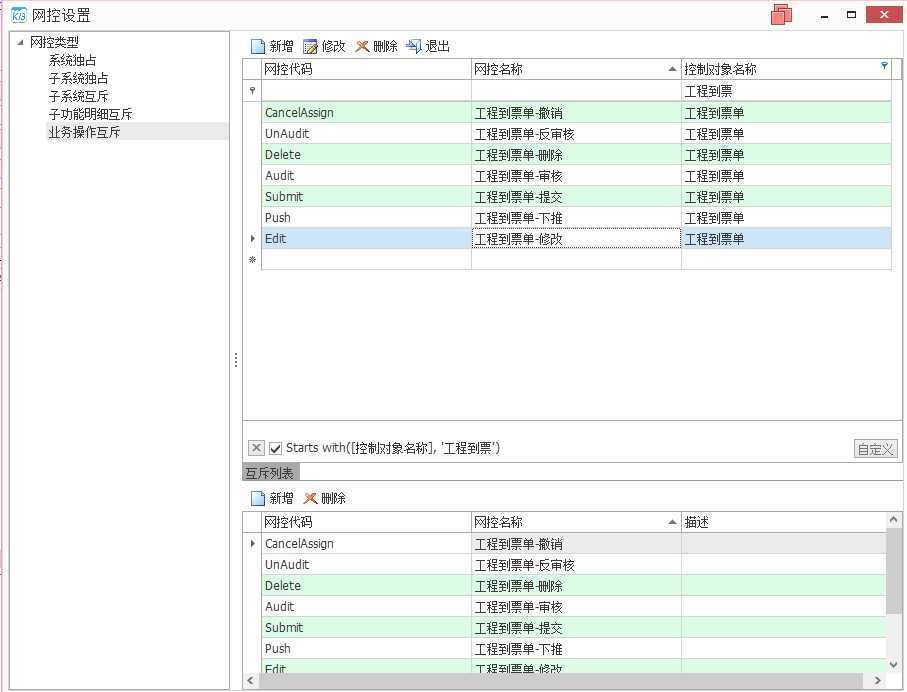907x692 pixels.
Task: Select Audit row in upper grid
Action: 576,175
